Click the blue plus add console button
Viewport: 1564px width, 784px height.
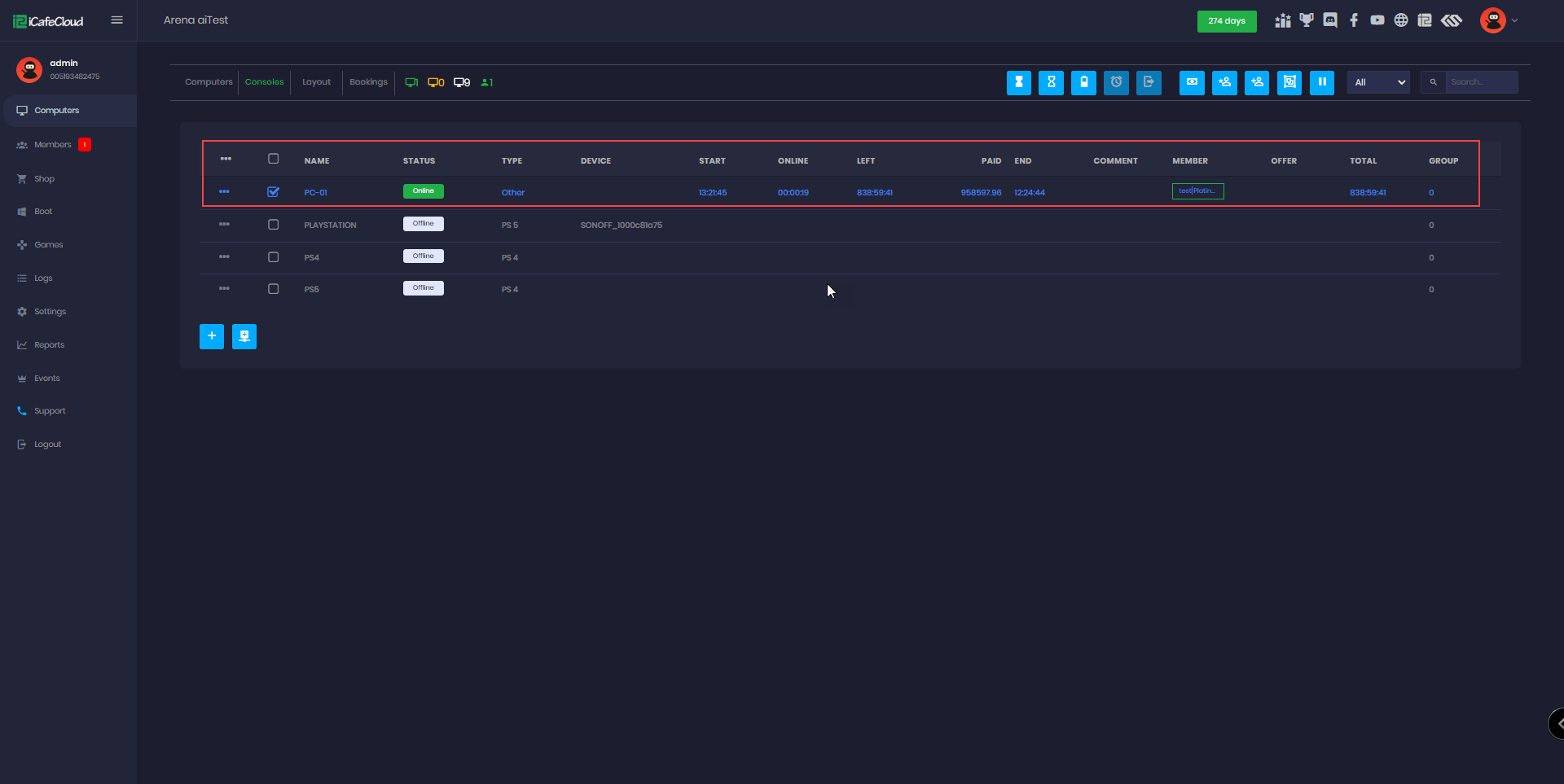click(212, 336)
